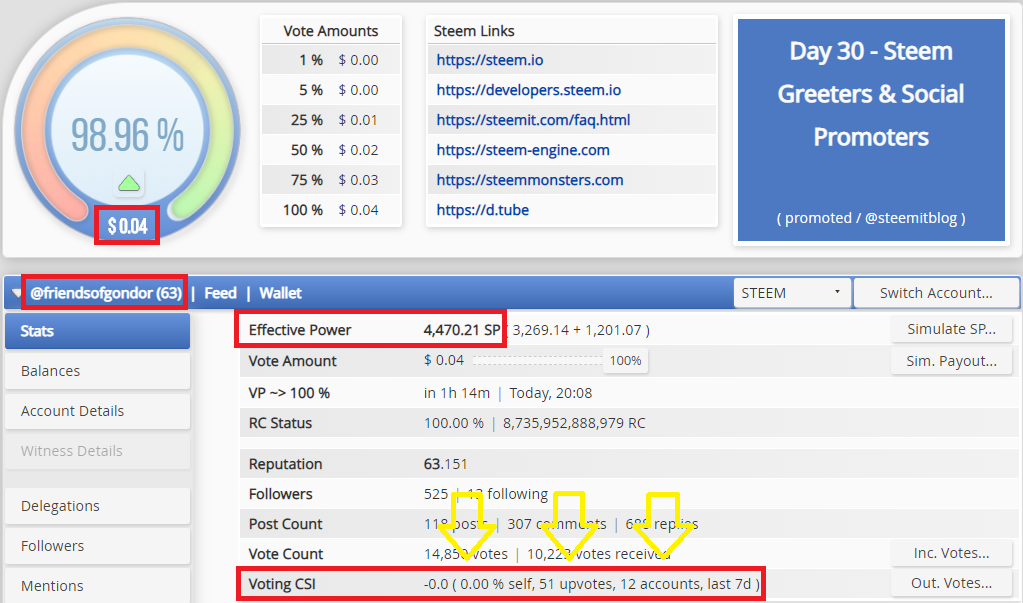Screen dimensions: 1023x603
Task: Click the green up-arrow vote icon in gauge
Action: pyautogui.click(x=129, y=183)
